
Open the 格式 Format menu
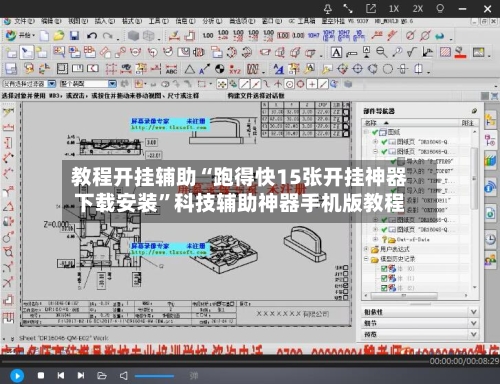coord(132,21)
